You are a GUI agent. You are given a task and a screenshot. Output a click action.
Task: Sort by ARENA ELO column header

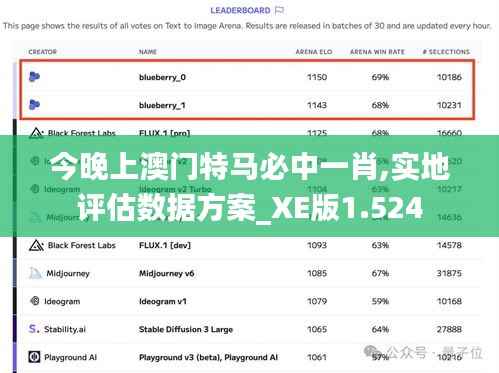pyautogui.click(x=314, y=52)
